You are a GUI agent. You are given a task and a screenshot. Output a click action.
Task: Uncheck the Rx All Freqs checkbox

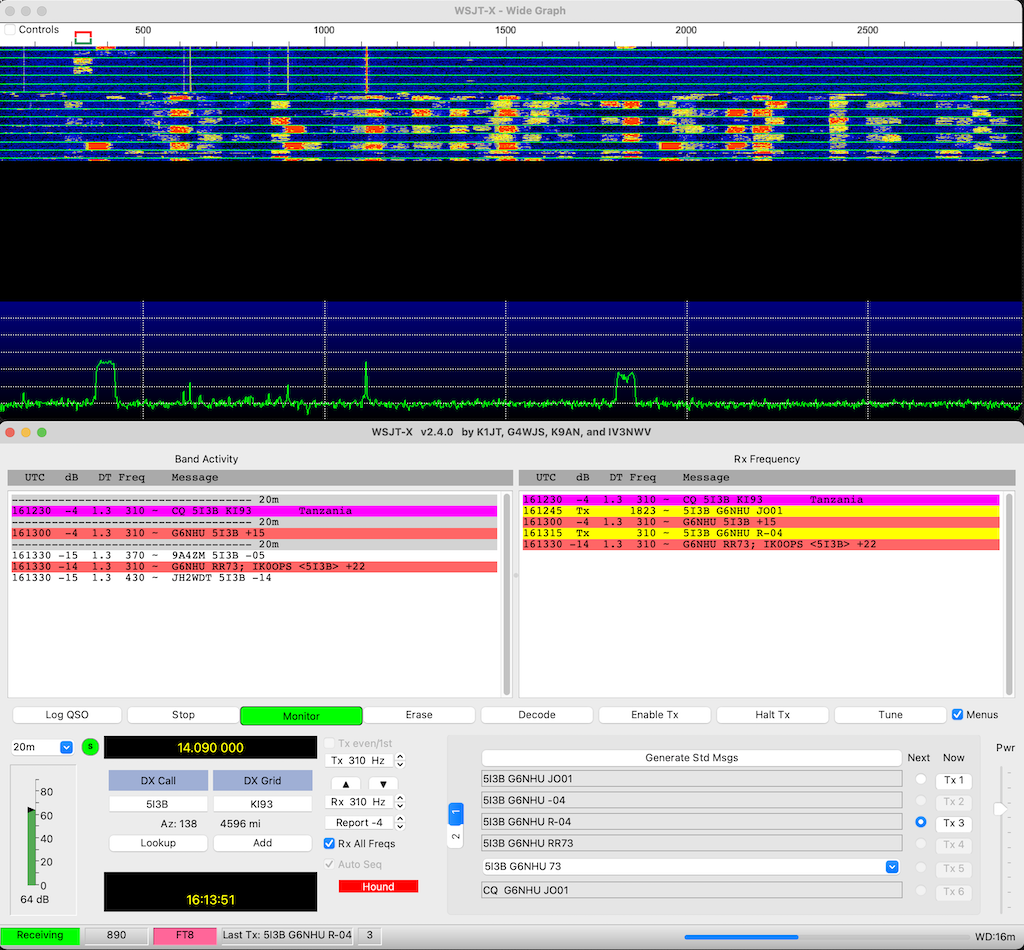coord(330,844)
